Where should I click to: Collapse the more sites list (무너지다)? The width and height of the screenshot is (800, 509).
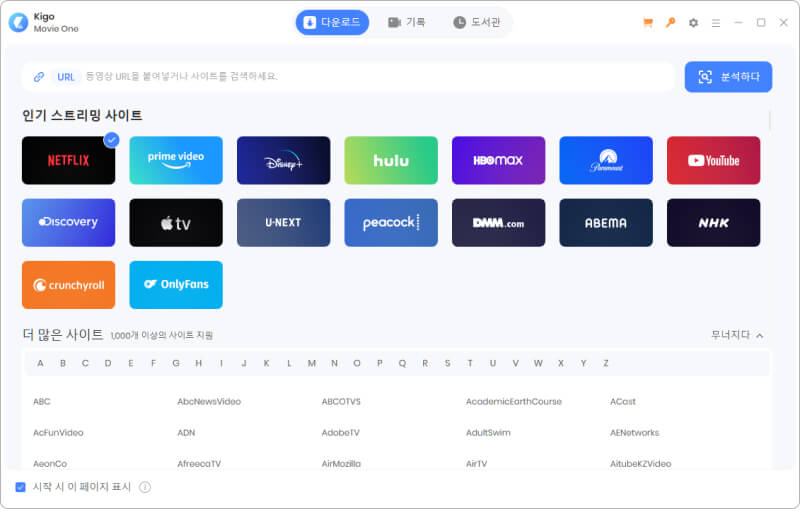[737, 335]
